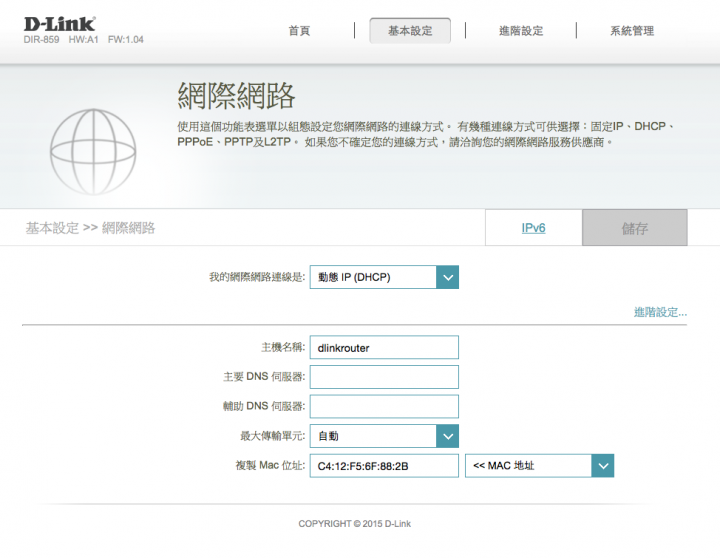This screenshot has width=720, height=558.
Task: Click the 基本設定 >> 網際網路 breadcrumb text
Action: point(90,228)
